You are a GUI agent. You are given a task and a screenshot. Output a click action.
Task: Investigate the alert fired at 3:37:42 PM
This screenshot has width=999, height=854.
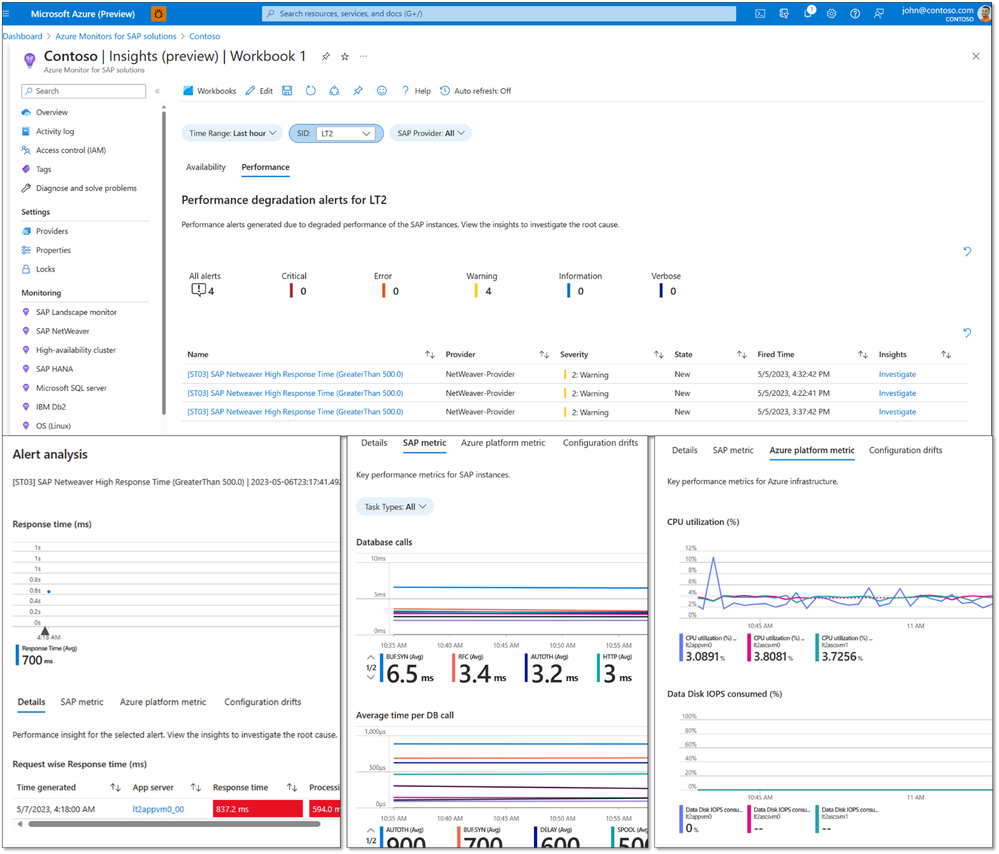(897, 412)
